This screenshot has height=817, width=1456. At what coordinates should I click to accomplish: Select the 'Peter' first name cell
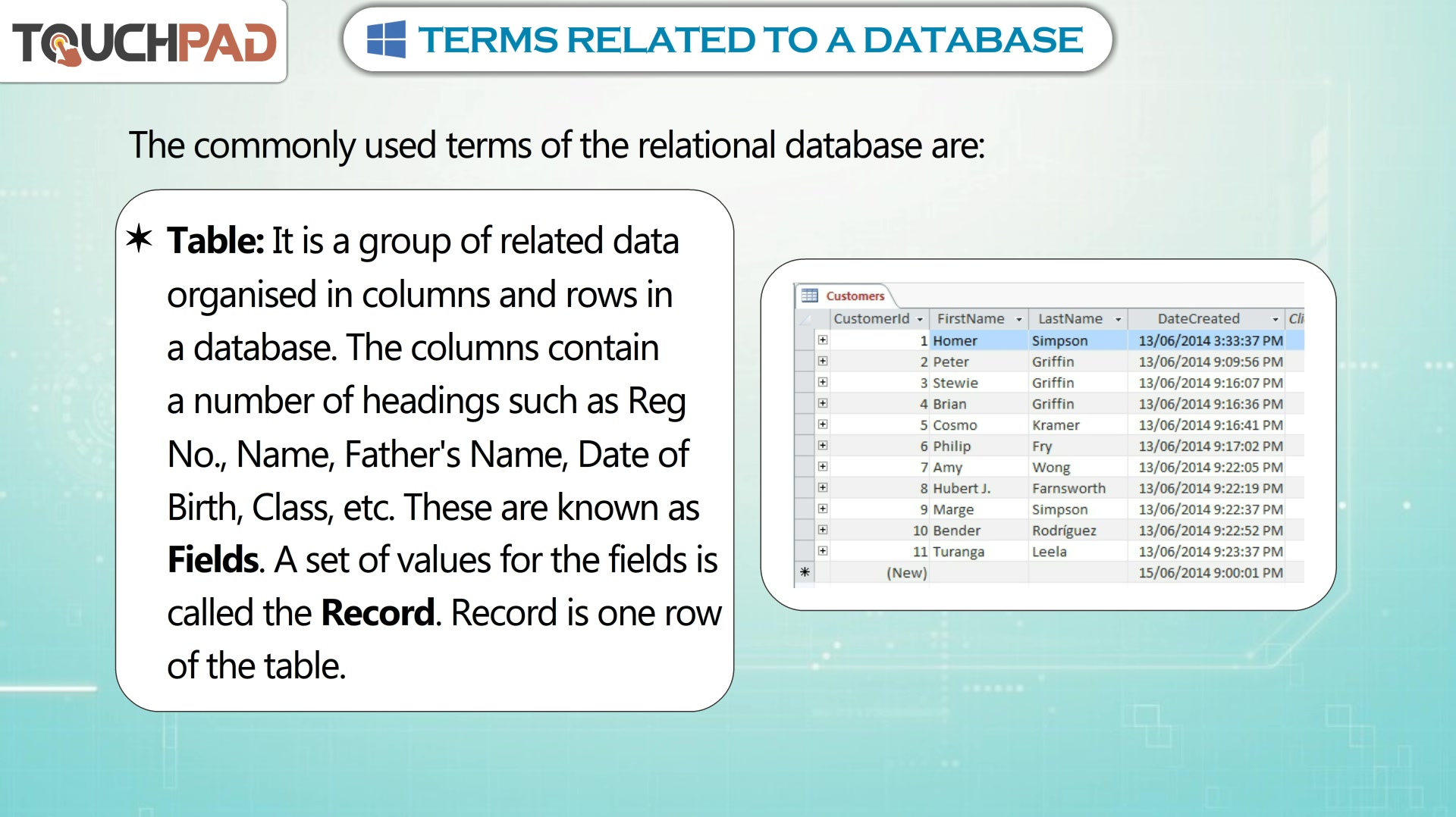[978, 362]
